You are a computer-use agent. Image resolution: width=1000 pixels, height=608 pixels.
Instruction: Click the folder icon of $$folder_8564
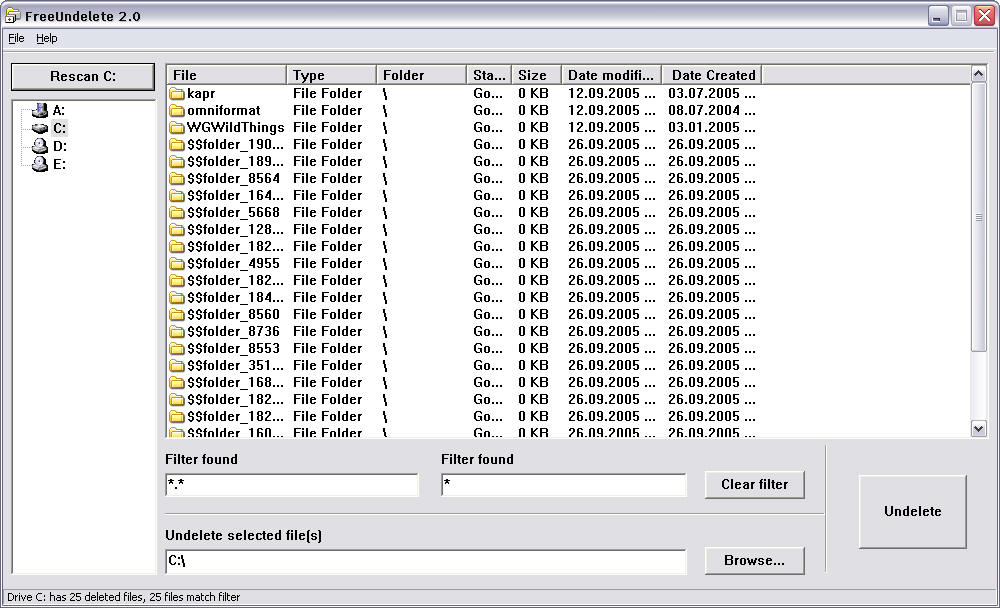click(177, 179)
